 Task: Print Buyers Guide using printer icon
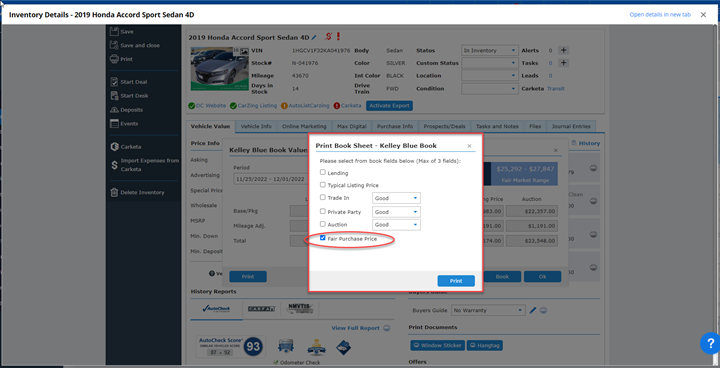[543, 310]
